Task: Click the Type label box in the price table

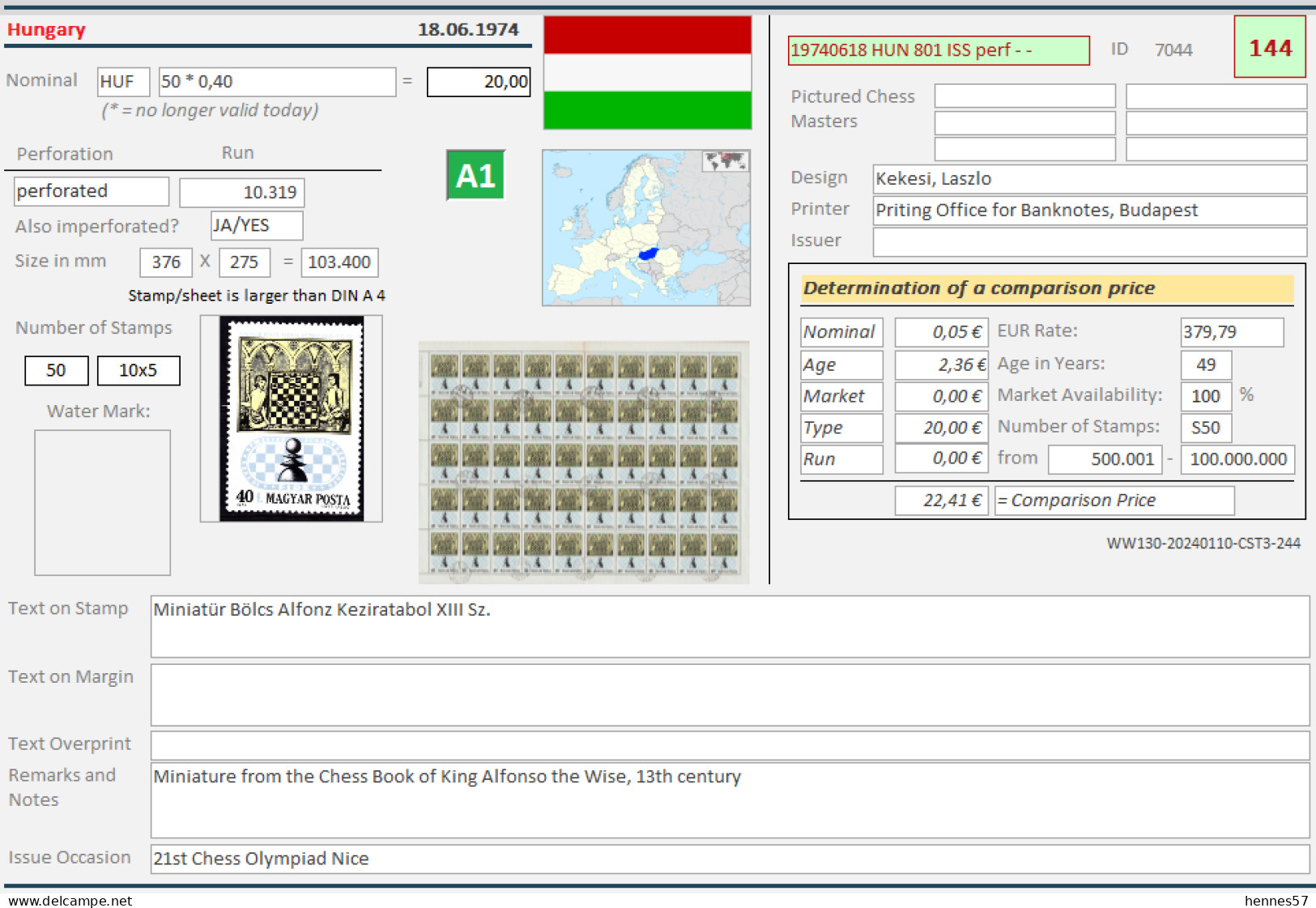Action: click(x=841, y=428)
